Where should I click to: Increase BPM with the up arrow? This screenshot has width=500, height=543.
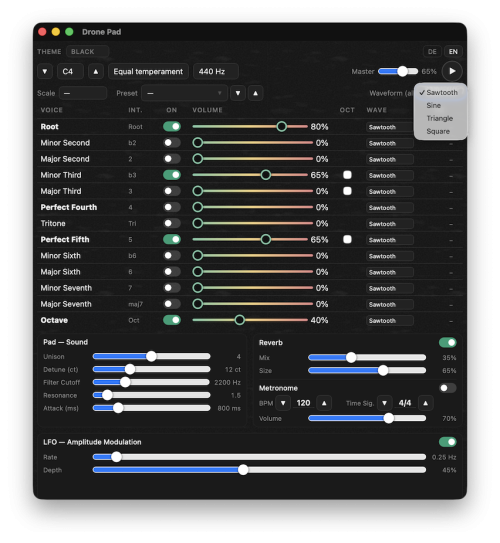click(x=324, y=403)
